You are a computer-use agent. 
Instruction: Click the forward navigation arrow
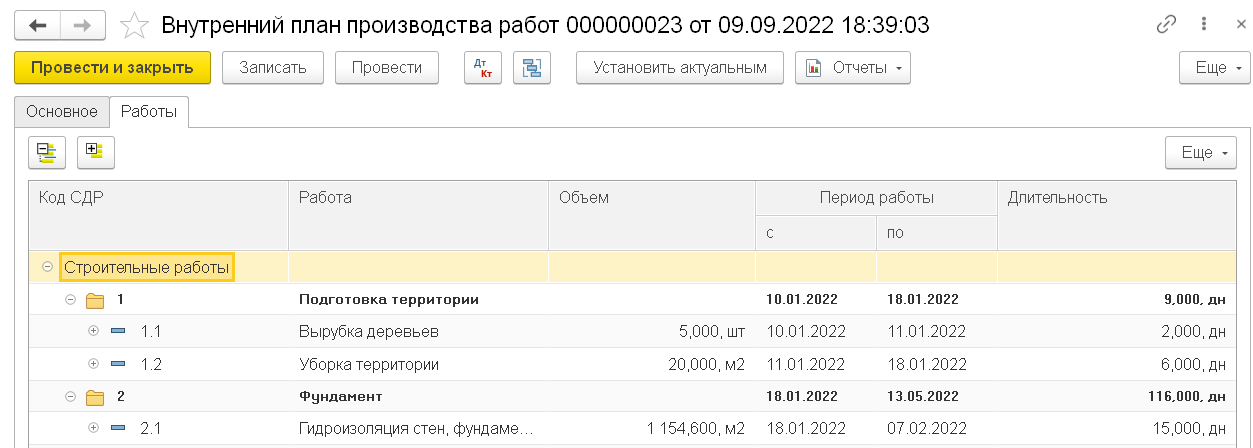point(86,25)
